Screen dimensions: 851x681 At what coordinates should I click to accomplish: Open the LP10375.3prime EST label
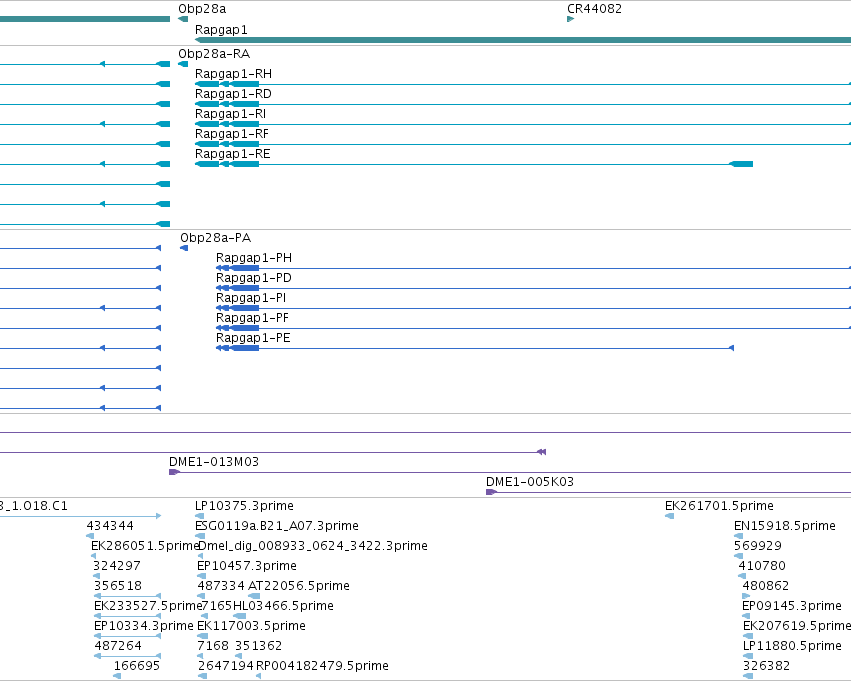coord(244,506)
